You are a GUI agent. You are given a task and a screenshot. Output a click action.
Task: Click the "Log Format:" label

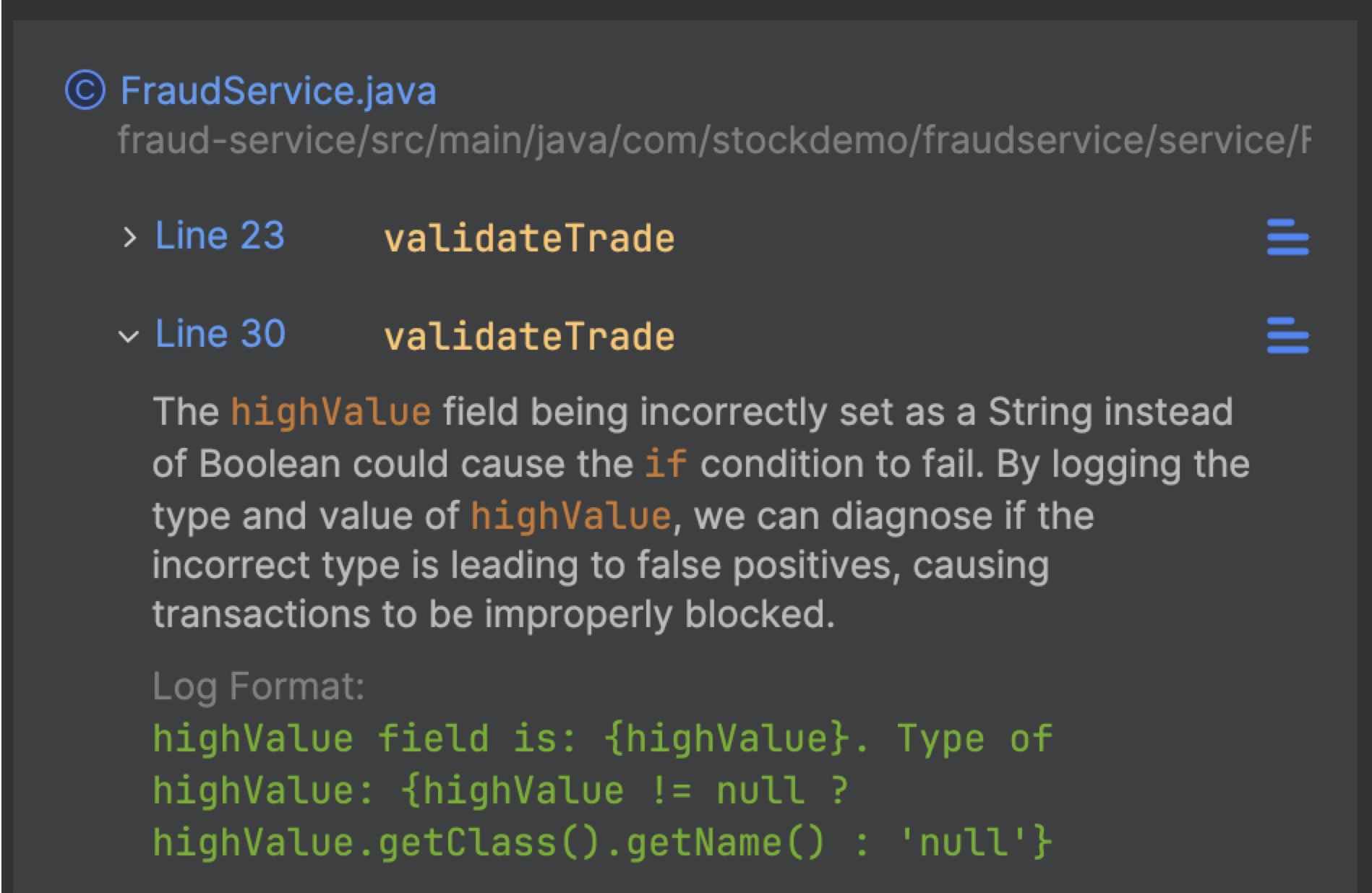tap(258, 686)
